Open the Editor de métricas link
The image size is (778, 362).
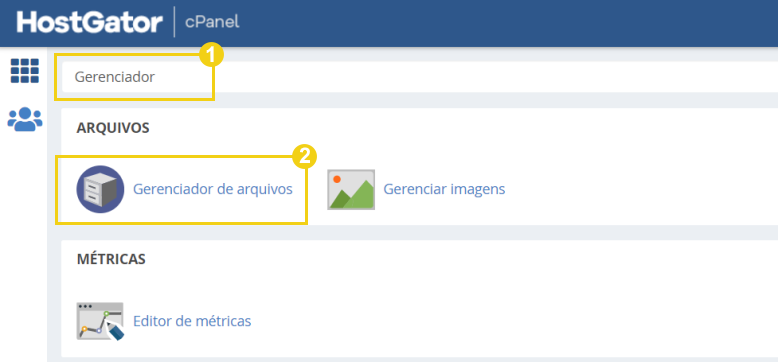192,321
